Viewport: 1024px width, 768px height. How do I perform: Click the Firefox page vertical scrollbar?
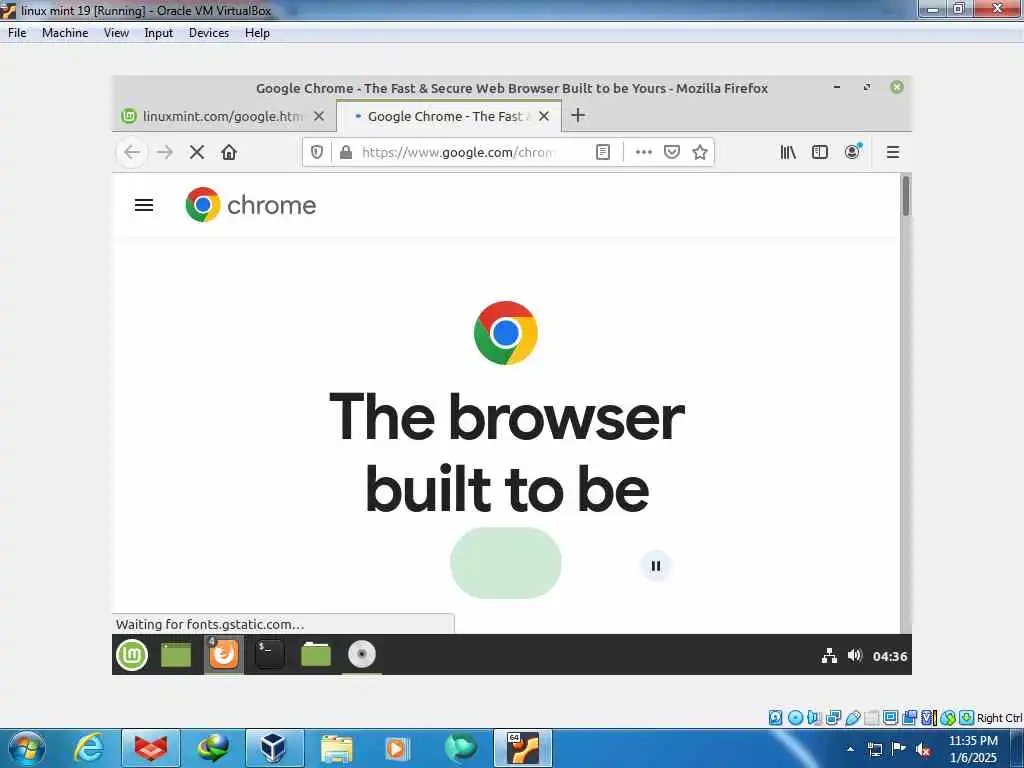[x=906, y=196]
